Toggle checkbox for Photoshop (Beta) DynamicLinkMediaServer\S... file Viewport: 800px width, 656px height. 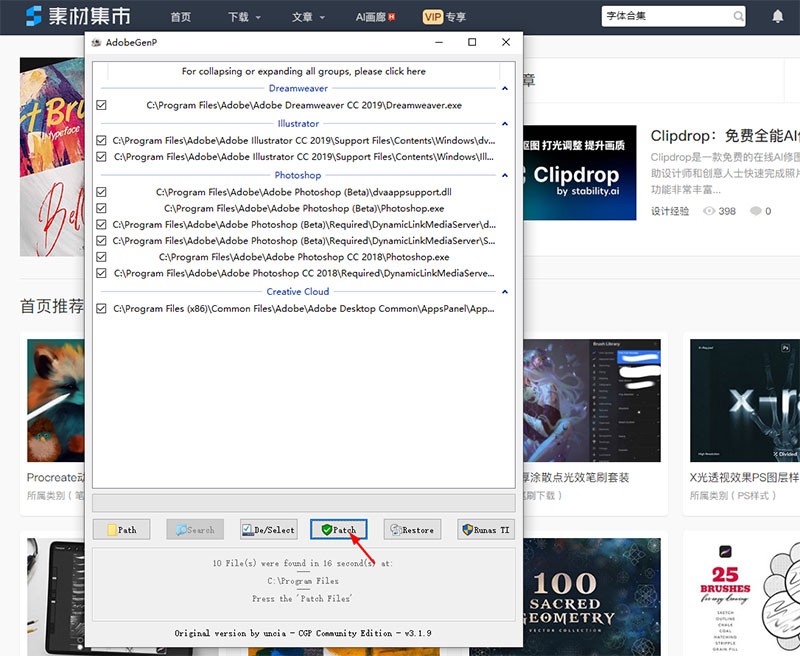click(x=102, y=241)
